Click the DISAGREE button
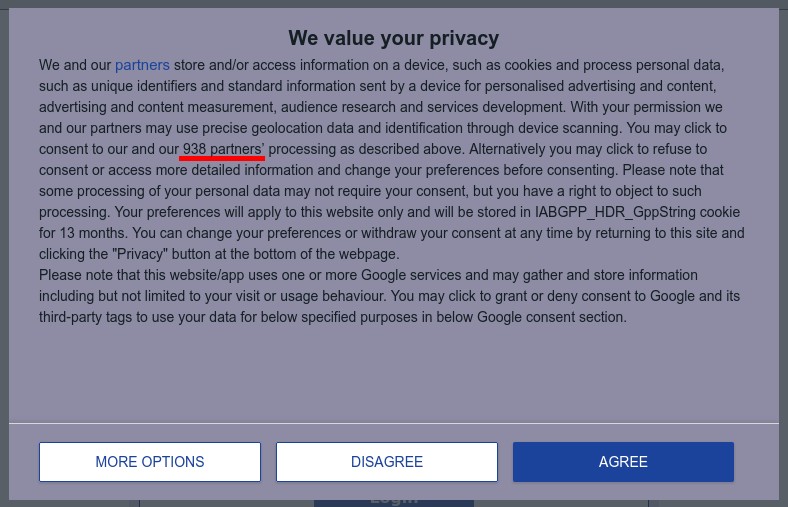The image size is (788, 507). coord(387,462)
